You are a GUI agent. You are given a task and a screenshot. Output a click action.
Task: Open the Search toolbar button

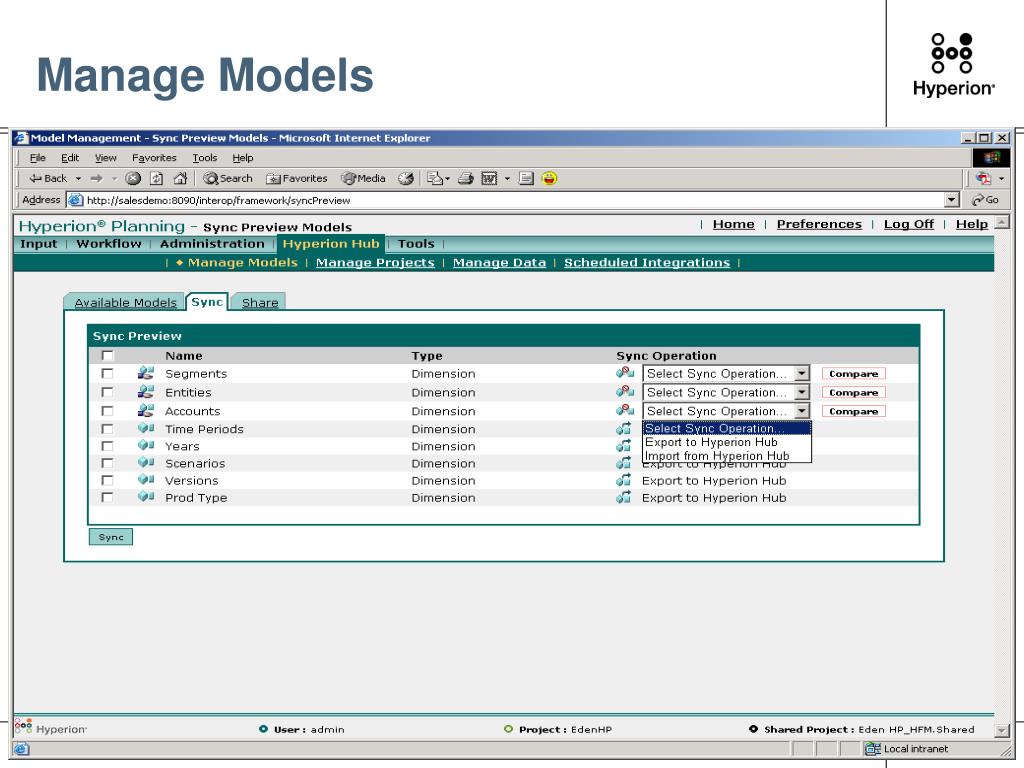point(227,178)
